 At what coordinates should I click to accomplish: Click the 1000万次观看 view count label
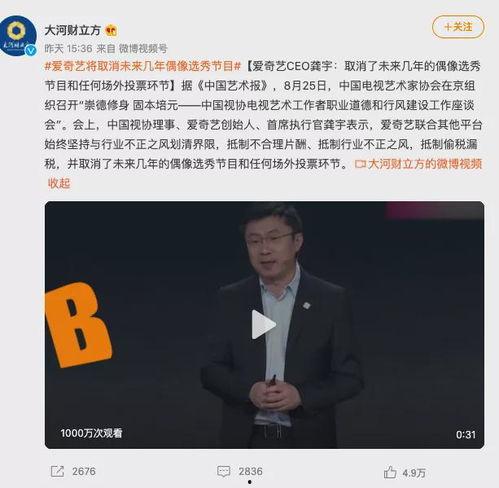pyautogui.click(x=91, y=433)
